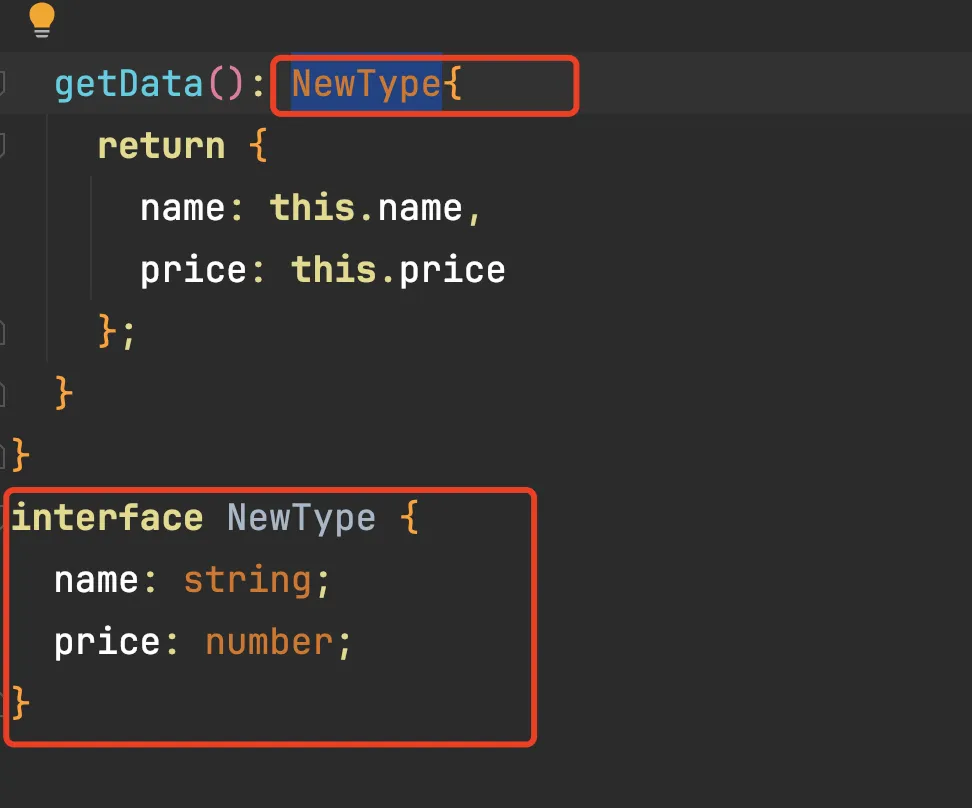Click the string type annotation
Image resolution: width=972 pixels, height=808 pixels.
pyautogui.click(x=247, y=580)
